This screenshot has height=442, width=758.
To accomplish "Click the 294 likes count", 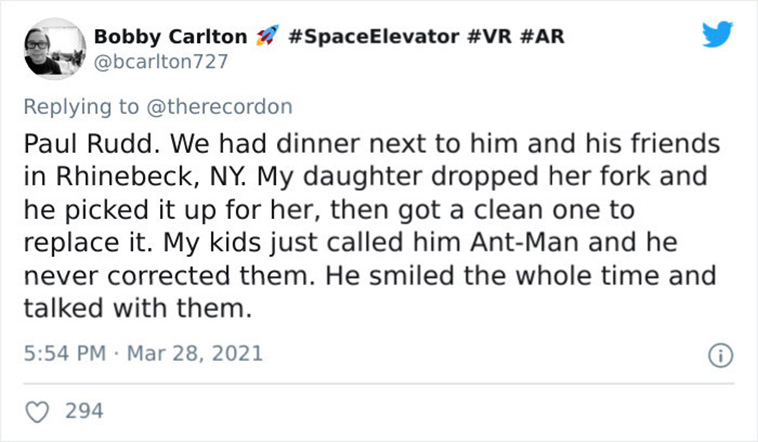I will 84,411.
